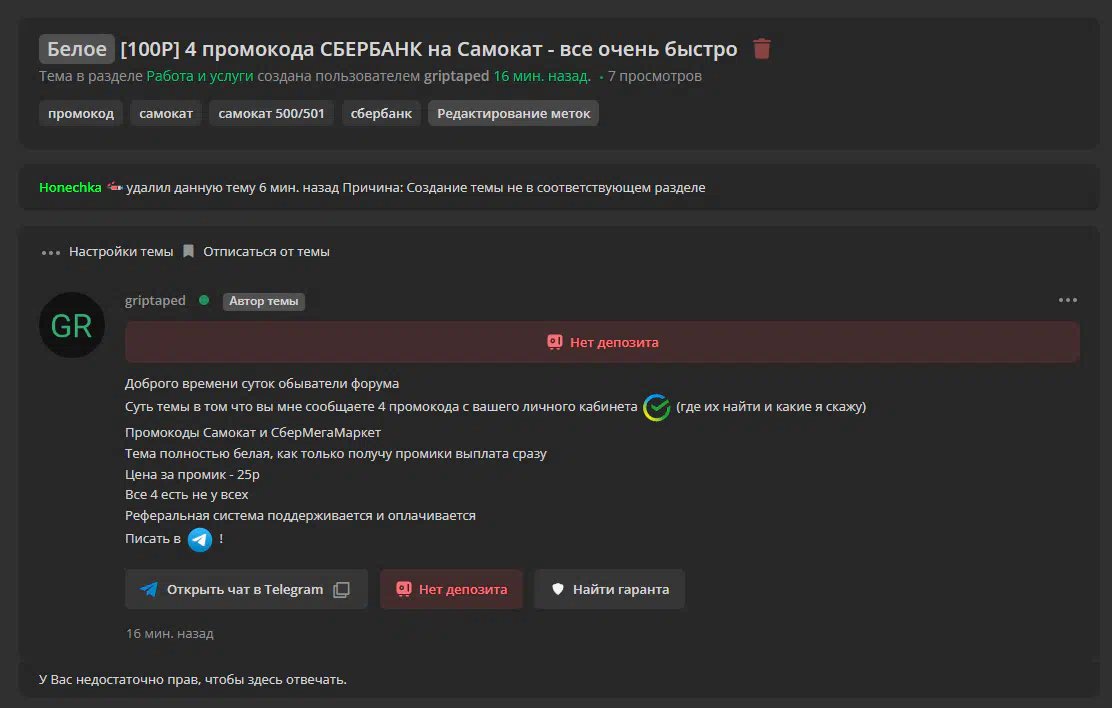This screenshot has width=1112, height=708.
Task: Open Настройки темы menu
Action: (x=121, y=252)
